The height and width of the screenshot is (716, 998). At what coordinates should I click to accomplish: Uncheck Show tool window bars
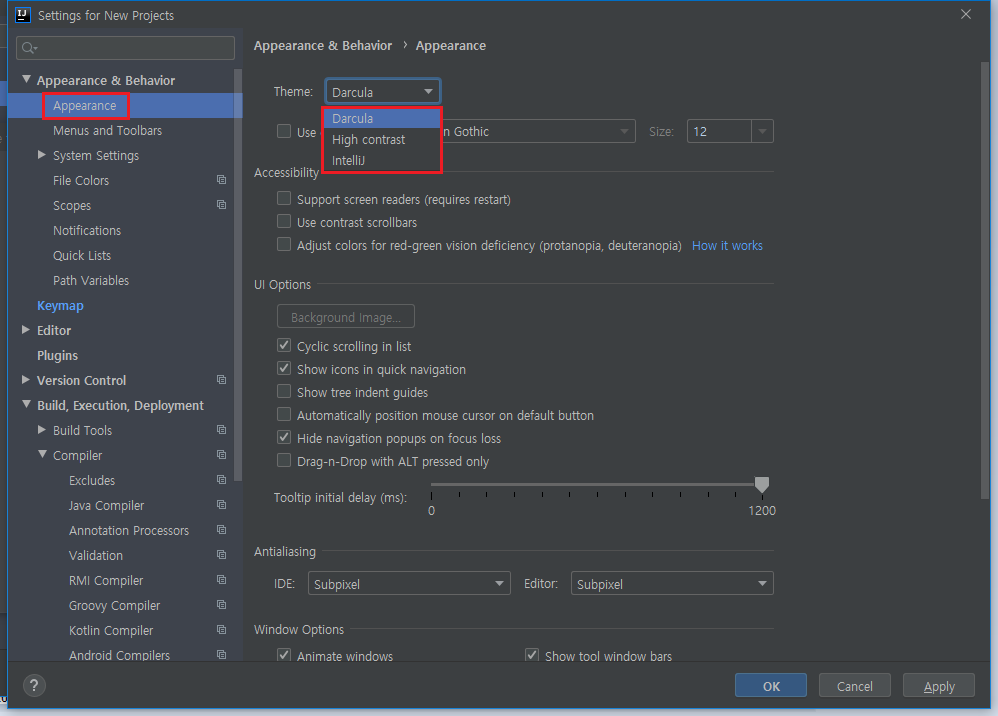pyautogui.click(x=532, y=655)
